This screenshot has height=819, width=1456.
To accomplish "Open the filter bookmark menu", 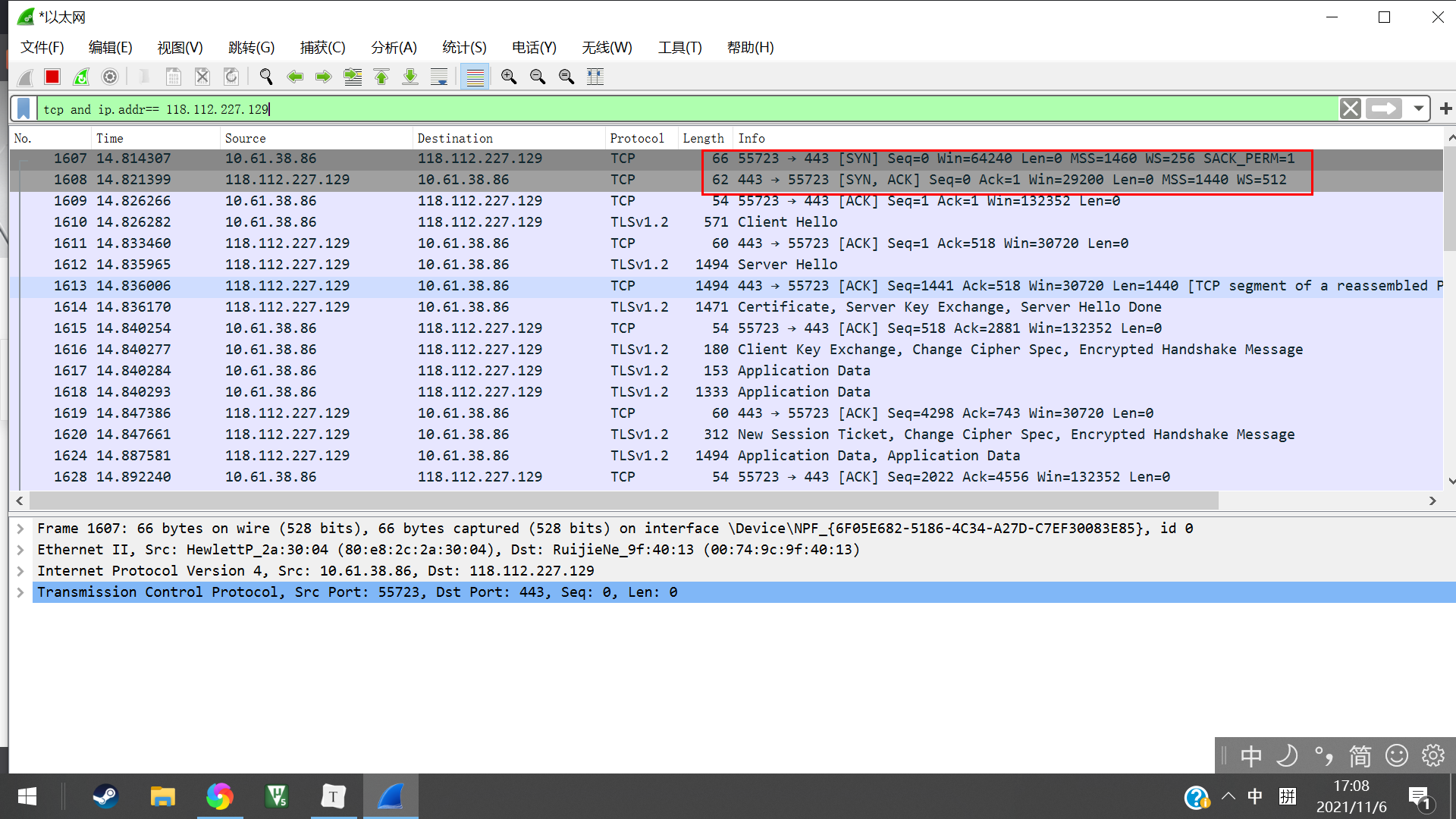I will (24, 108).
